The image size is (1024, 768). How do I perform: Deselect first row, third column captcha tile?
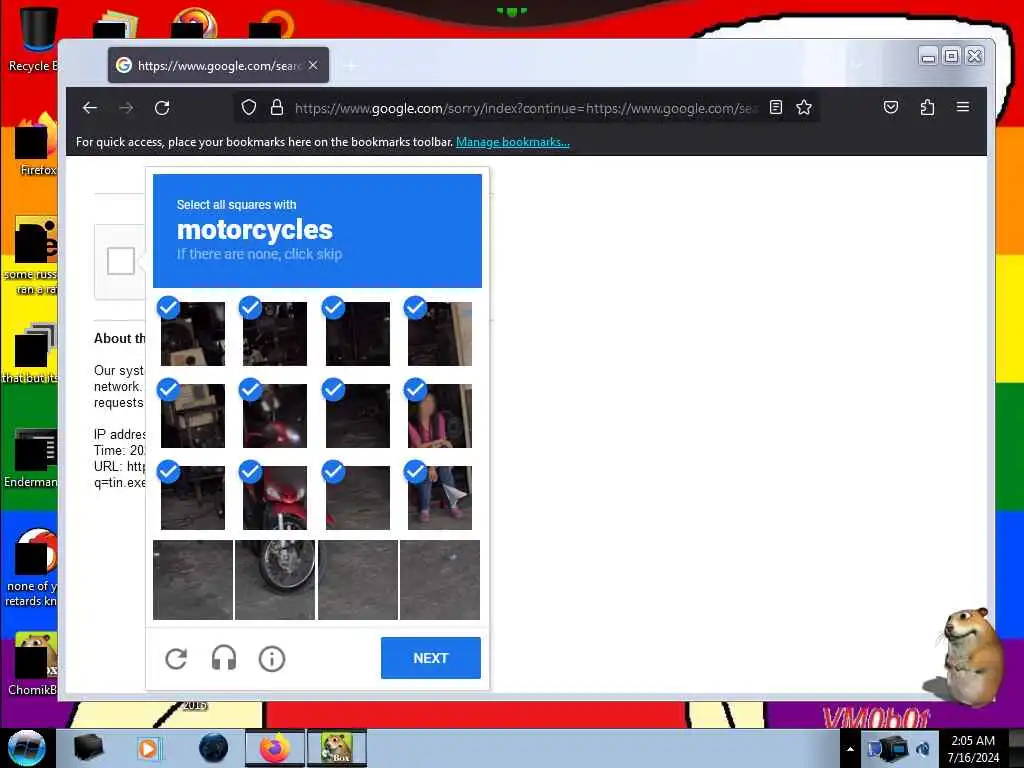tap(358, 333)
